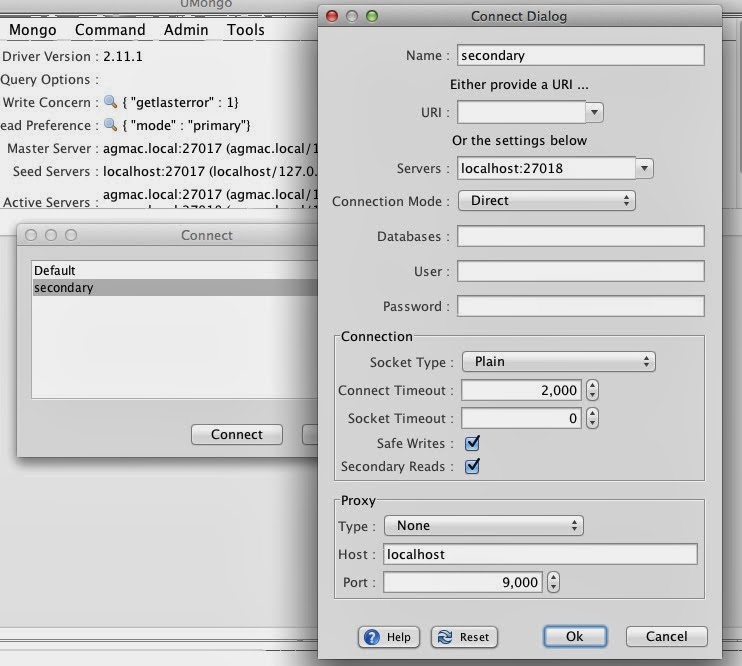Click the Name input field

pyautogui.click(x=581, y=55)
